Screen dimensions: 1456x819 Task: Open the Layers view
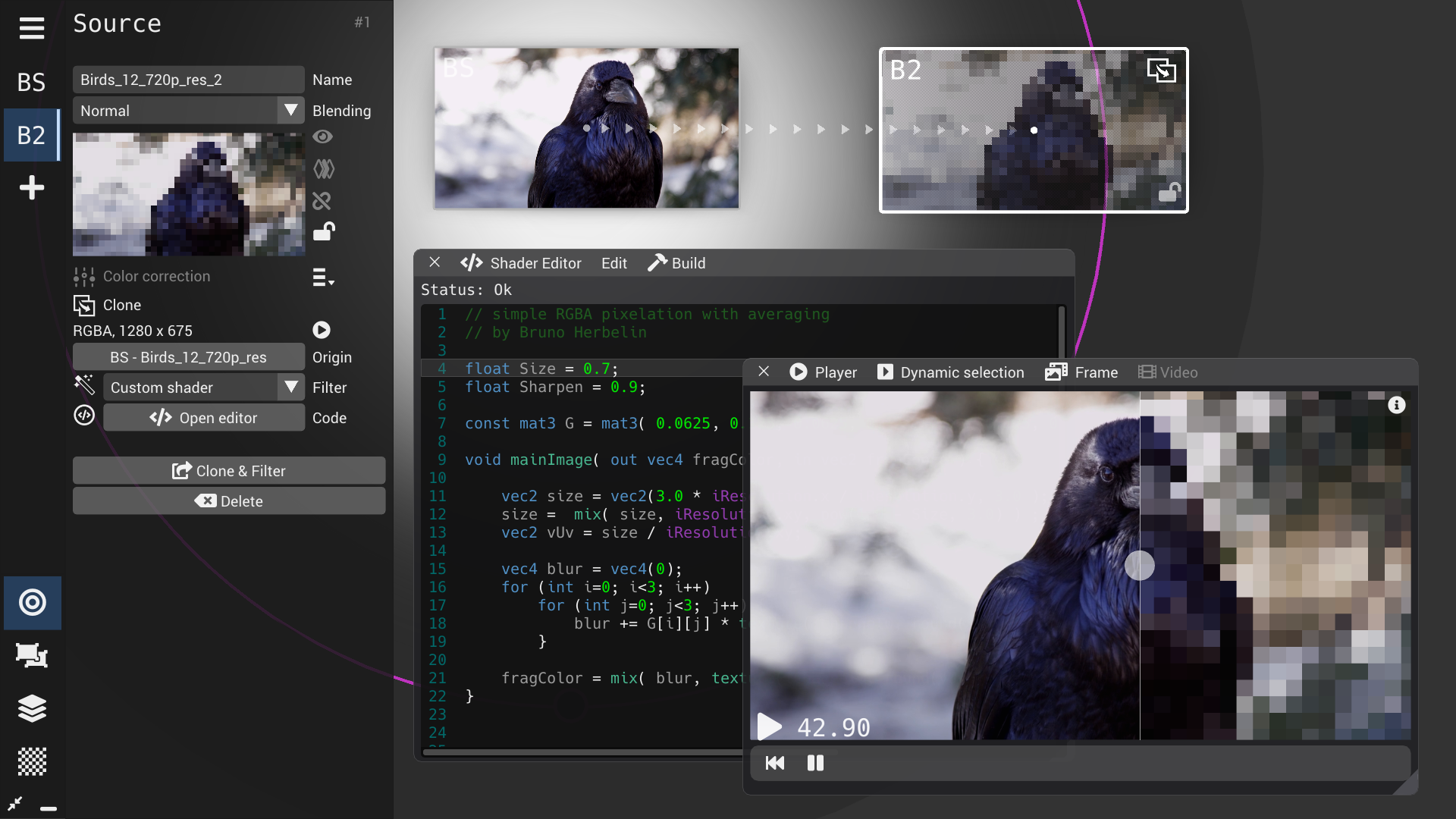point(32,709)
